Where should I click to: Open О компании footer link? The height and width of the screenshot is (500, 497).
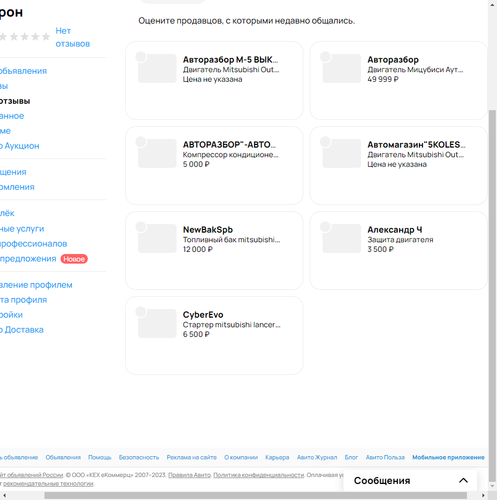(x=241, y=457)
